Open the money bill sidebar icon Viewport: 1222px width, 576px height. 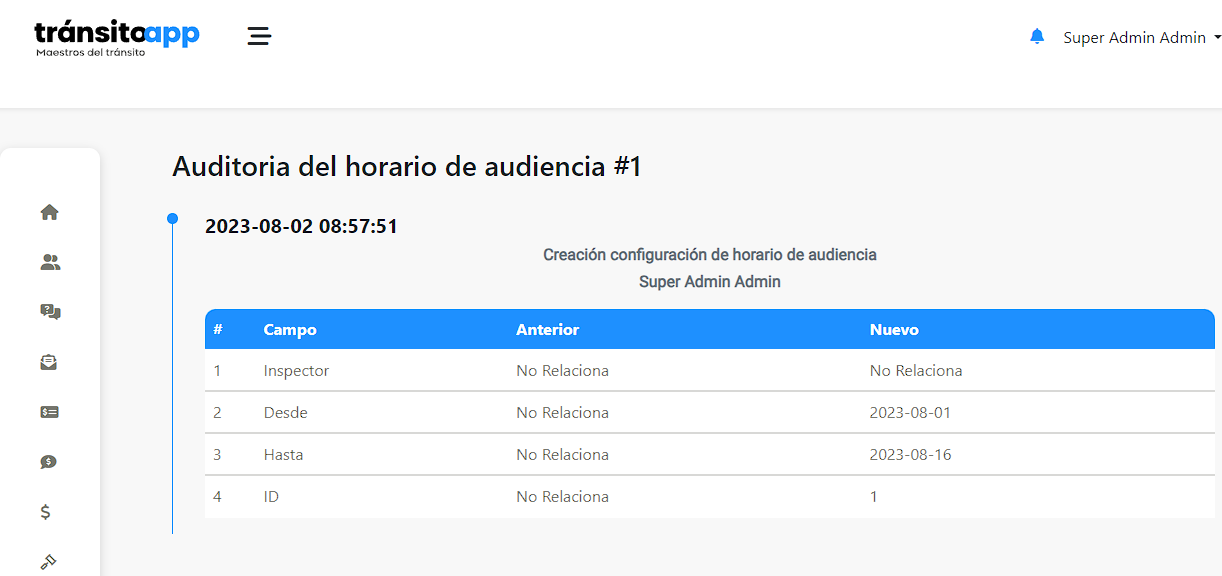(49, 412)
